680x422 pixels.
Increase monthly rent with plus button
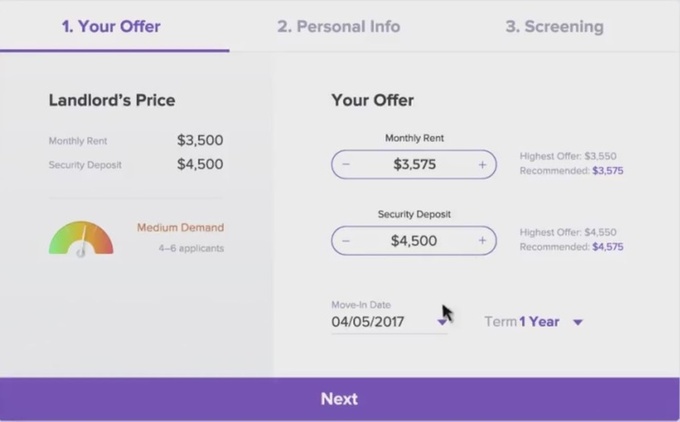click(482, 164)
